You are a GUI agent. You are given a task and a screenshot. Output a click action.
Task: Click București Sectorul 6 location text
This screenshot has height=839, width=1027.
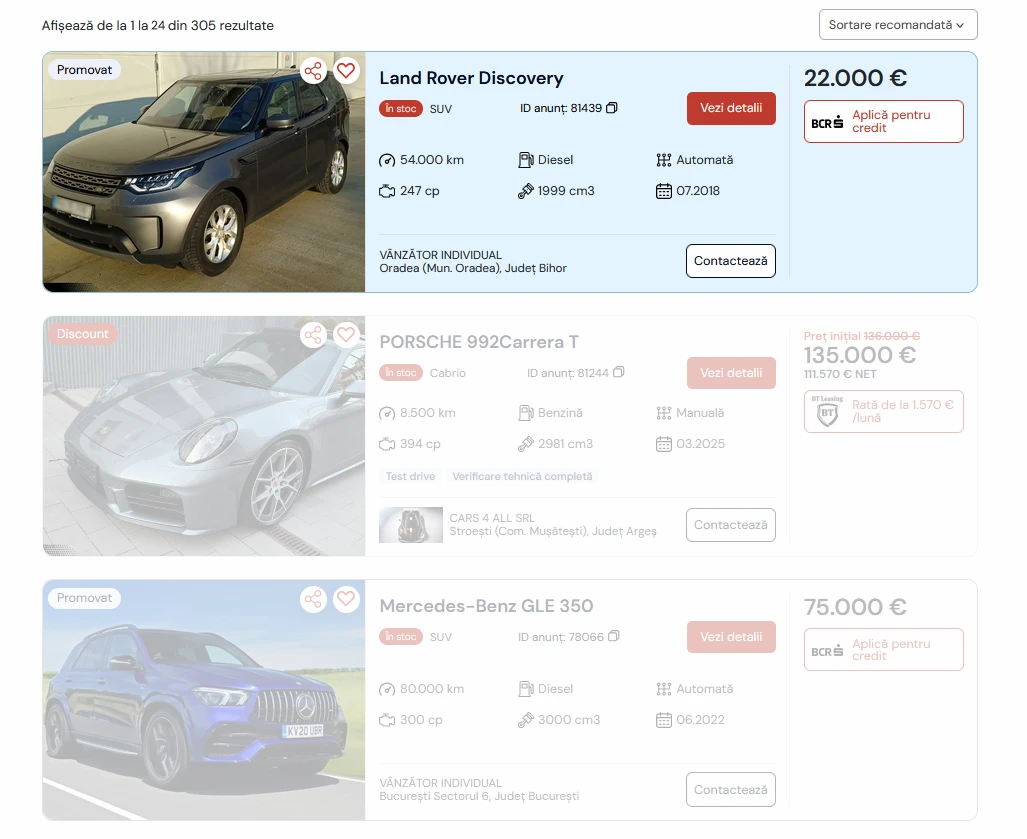(479, 796)
